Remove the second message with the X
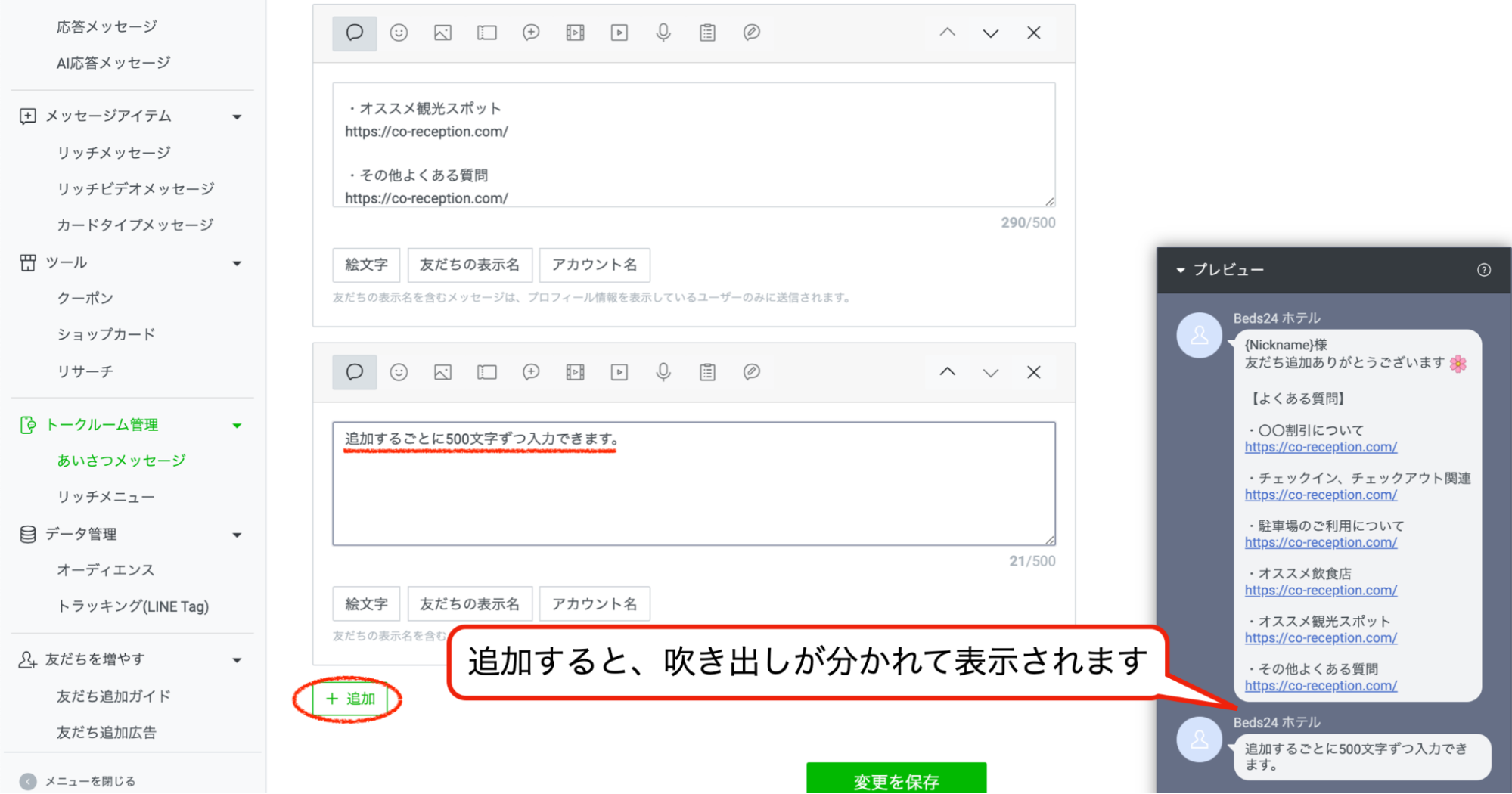Screen dimensions: 1512x794 tap(1033, 372)
